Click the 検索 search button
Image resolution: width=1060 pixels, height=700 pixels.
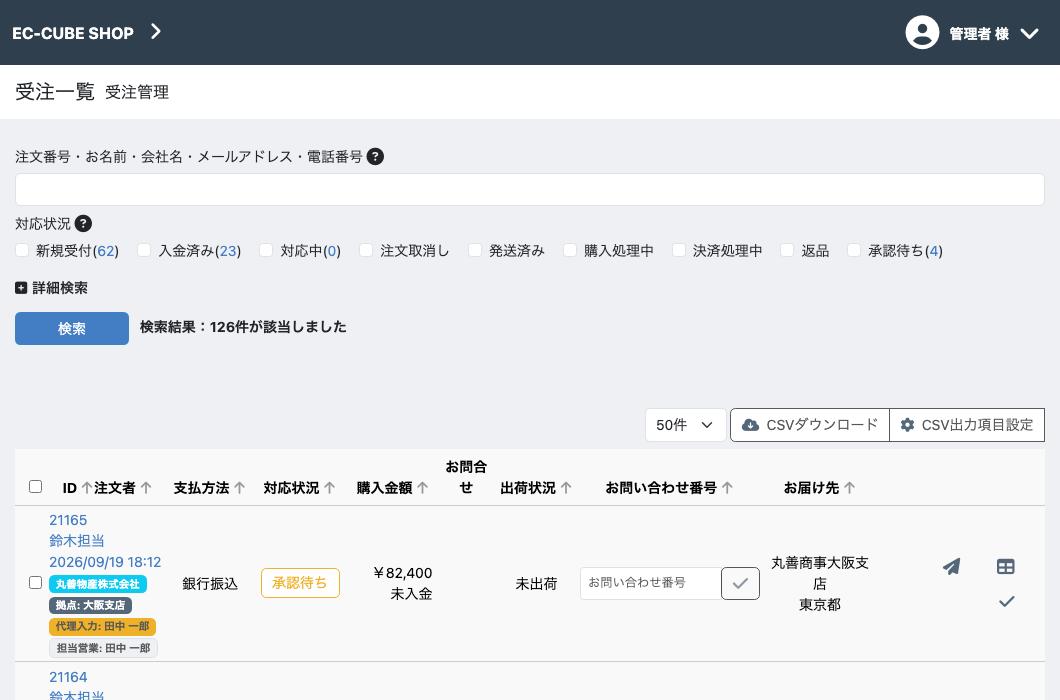72,328
